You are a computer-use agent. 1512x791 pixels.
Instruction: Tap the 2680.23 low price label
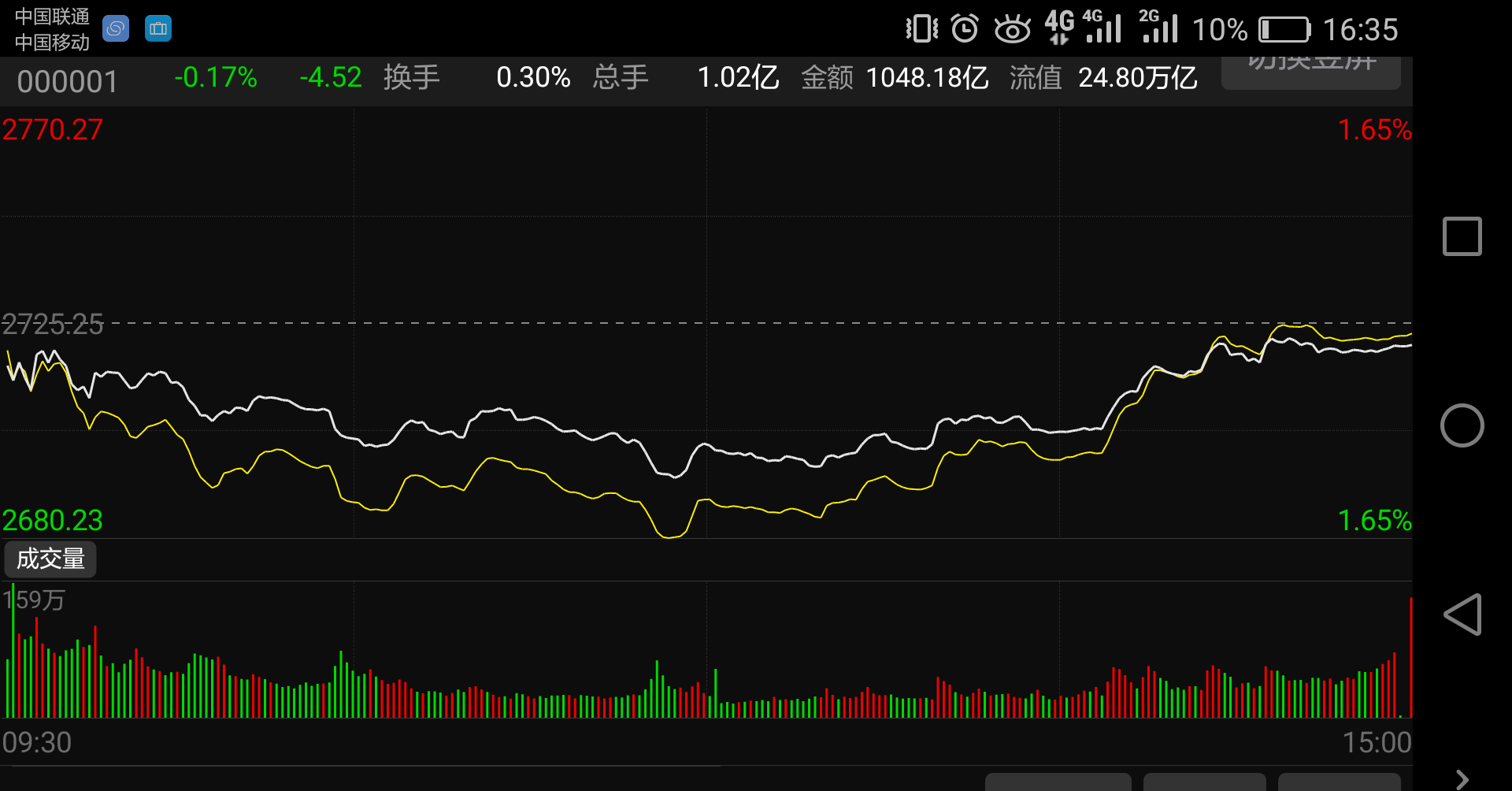52,520
